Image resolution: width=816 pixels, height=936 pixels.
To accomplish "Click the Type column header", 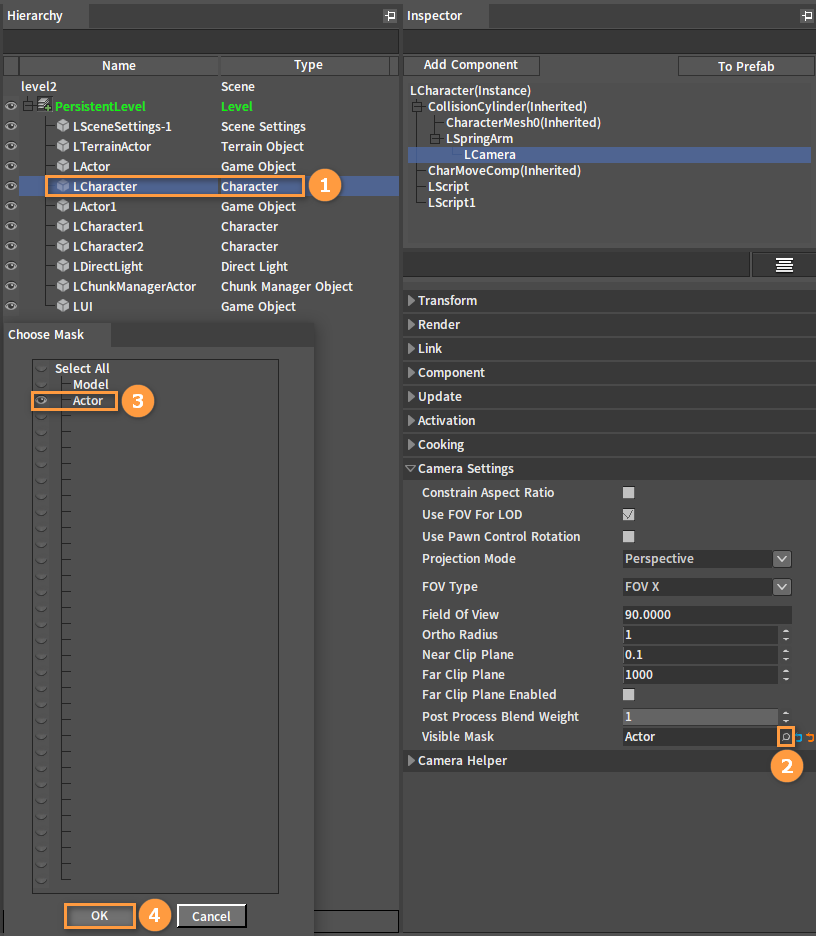I will coord(308,65).
